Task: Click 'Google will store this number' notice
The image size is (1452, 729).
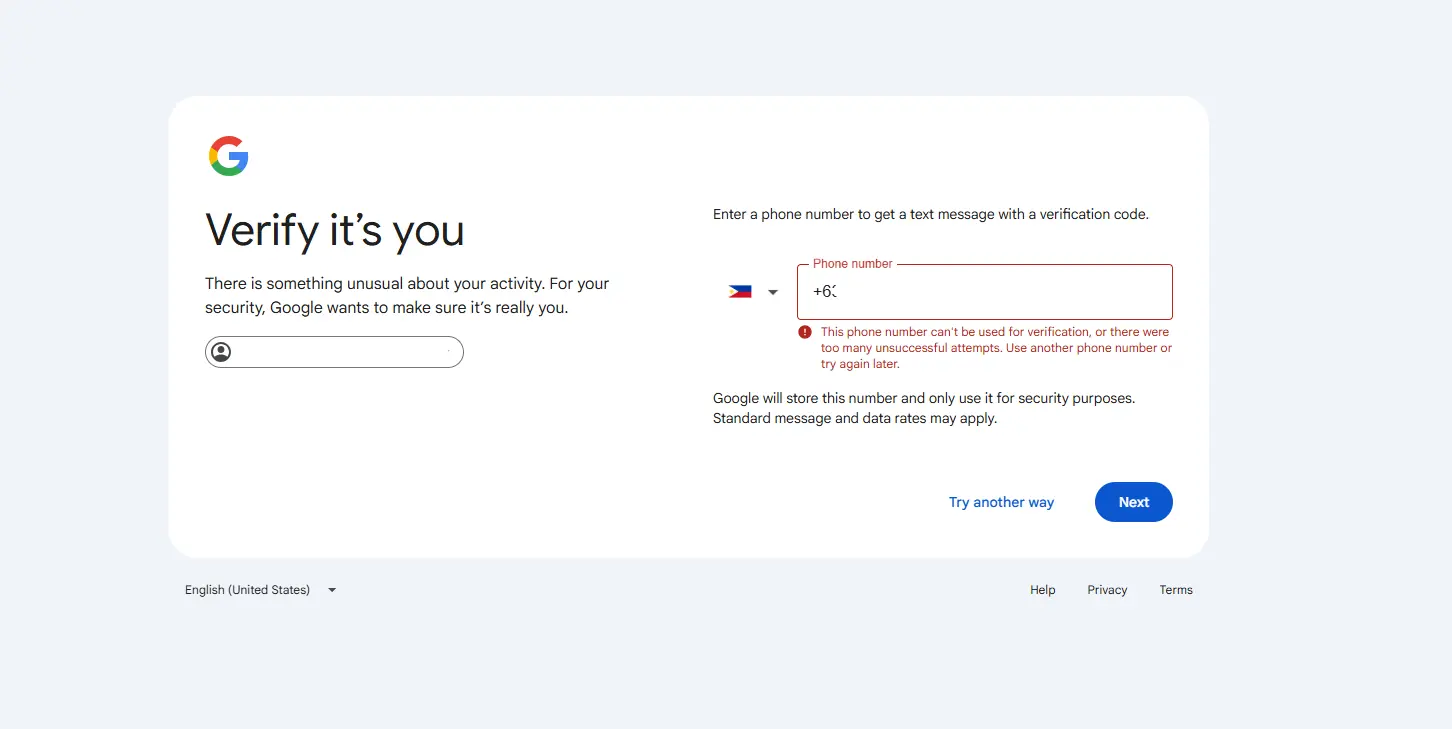Action: 924,408
